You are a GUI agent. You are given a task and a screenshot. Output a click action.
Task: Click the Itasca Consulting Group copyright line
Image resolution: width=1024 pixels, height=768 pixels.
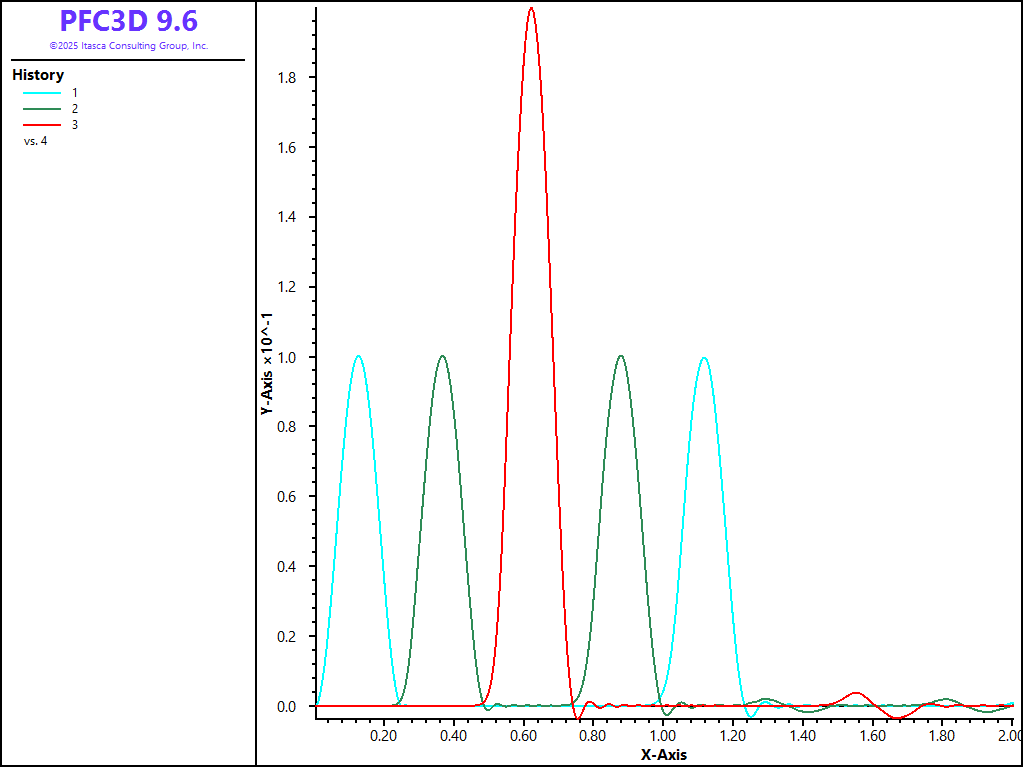(128, 46)
